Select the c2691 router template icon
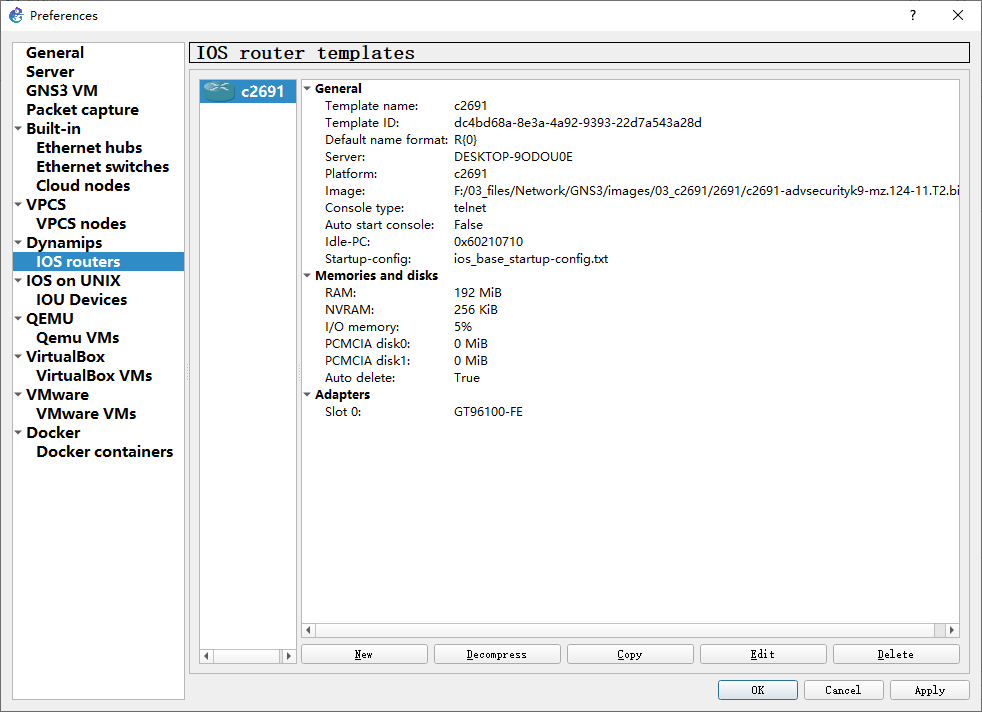Screen dimensions: 982x712 point(219,91)
